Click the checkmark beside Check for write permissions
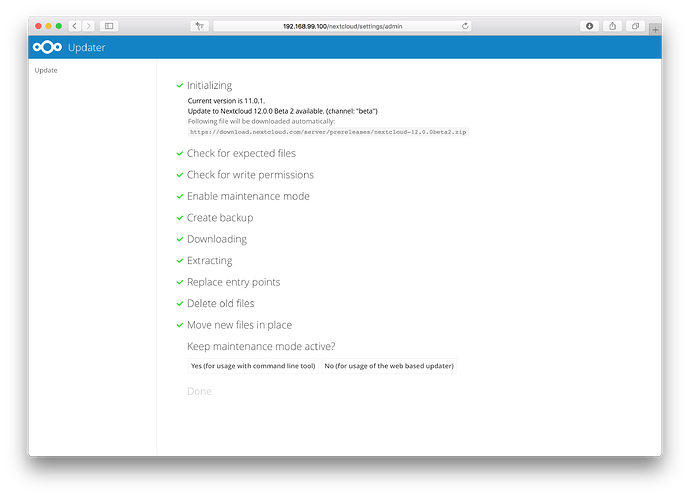 tap(180, 175)
